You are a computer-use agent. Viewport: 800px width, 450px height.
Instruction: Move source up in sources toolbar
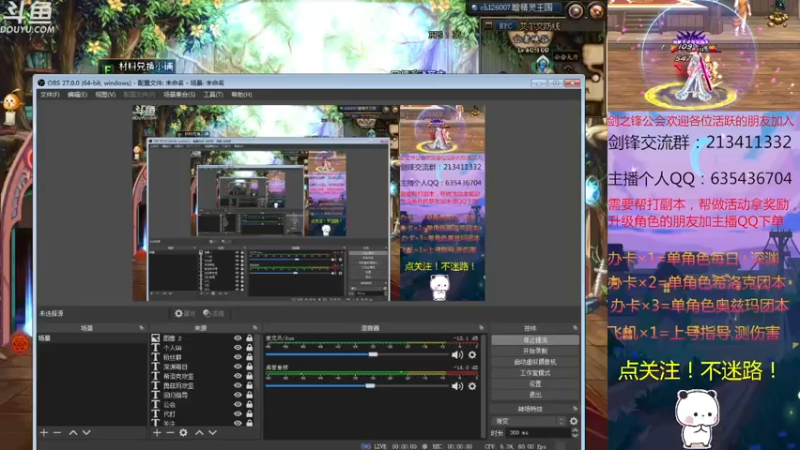click(x=199, y=433)
